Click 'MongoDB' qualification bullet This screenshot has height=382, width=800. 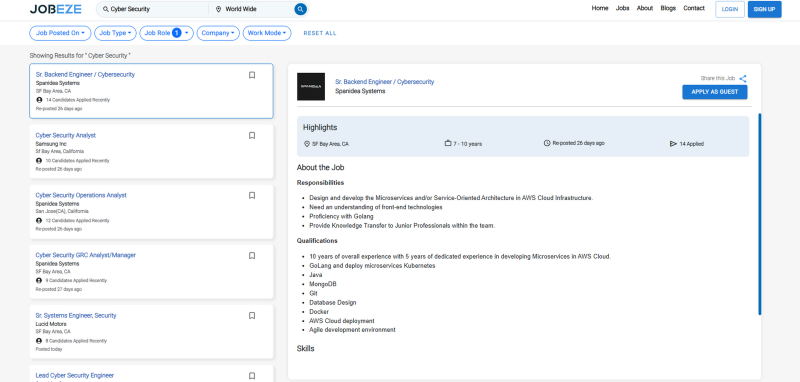coord(322,284)
